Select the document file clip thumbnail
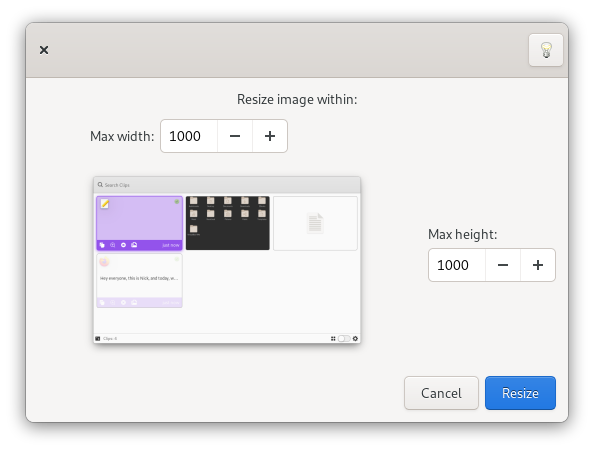Image resolution: width=594 pixels, height=451 pixels. click(x=315, y=223)
